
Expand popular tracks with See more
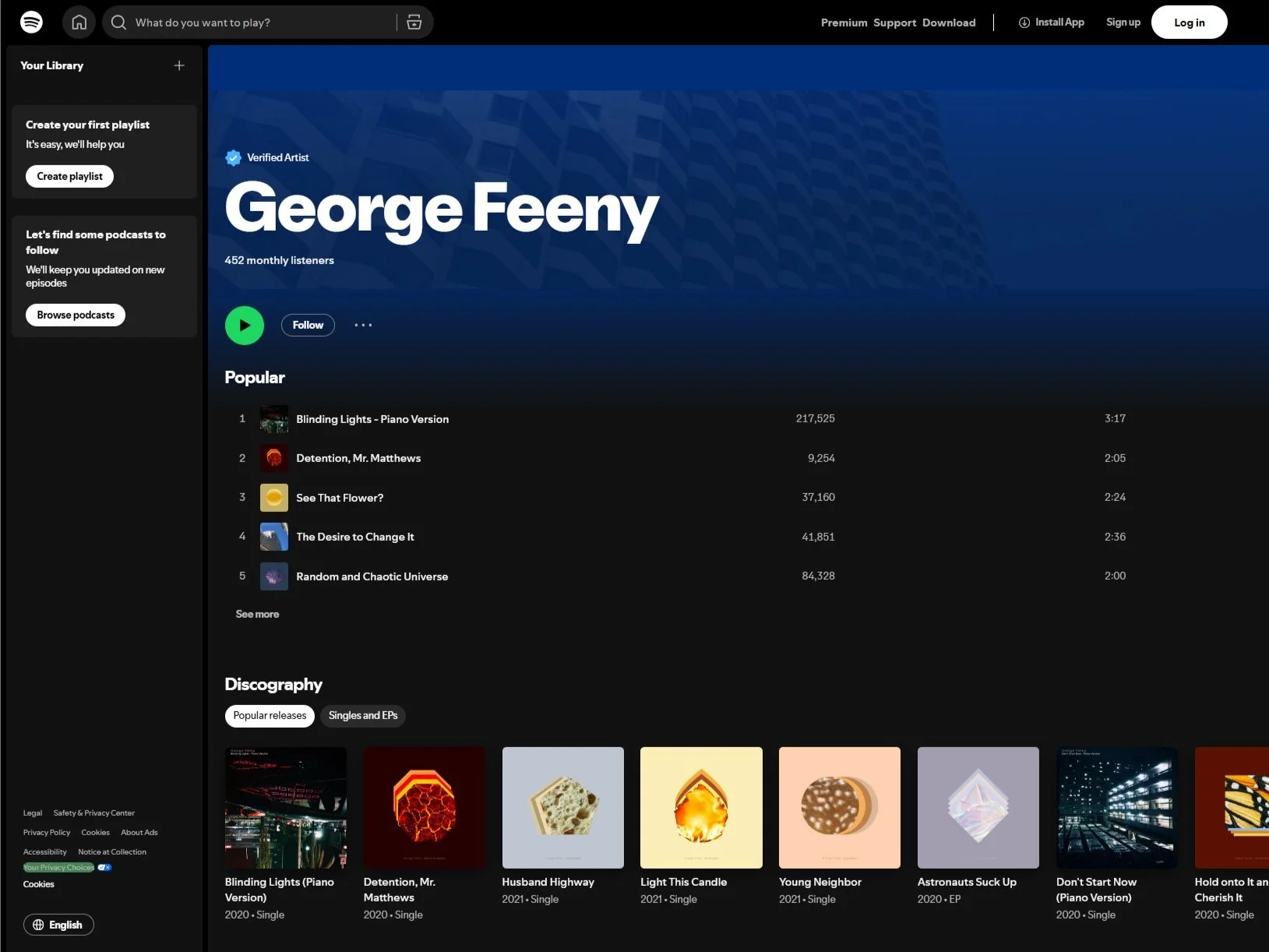pyautogui.click(x=257, y=614)
